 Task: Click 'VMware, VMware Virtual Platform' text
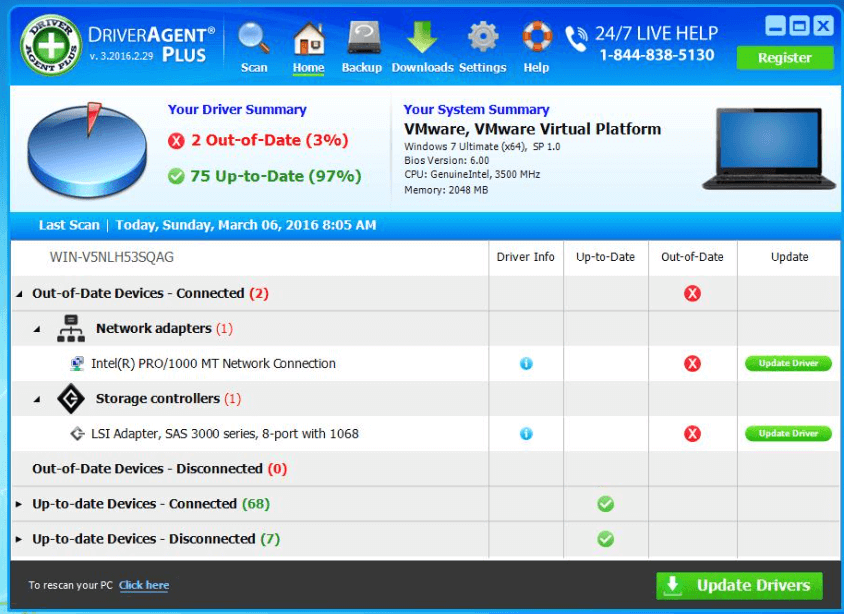click(532, 129)
